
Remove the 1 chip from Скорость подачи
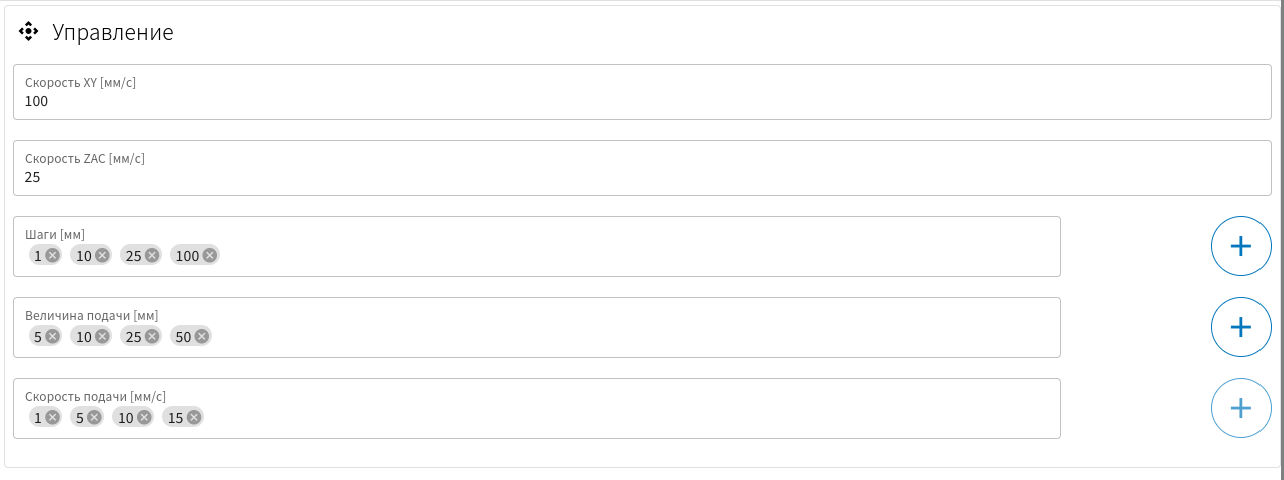pos(52,417)
